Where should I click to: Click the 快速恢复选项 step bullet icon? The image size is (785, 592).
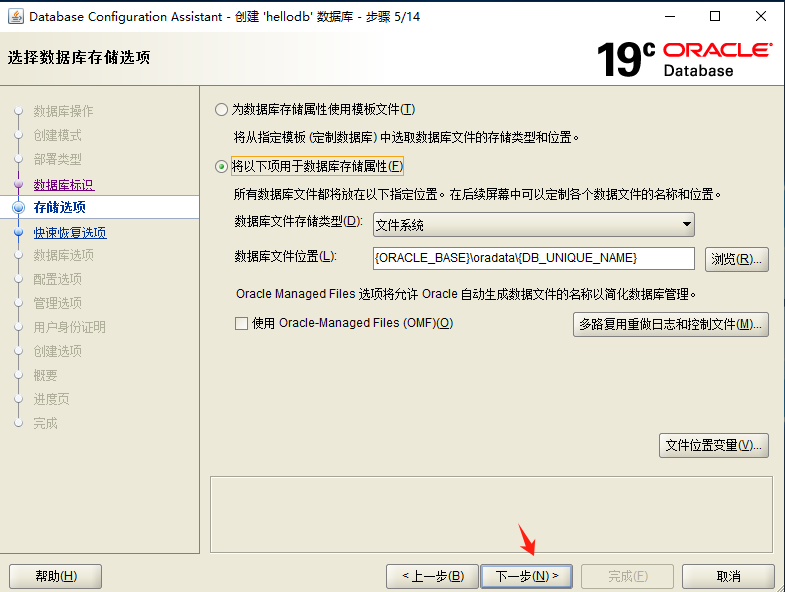coord(19,232)
